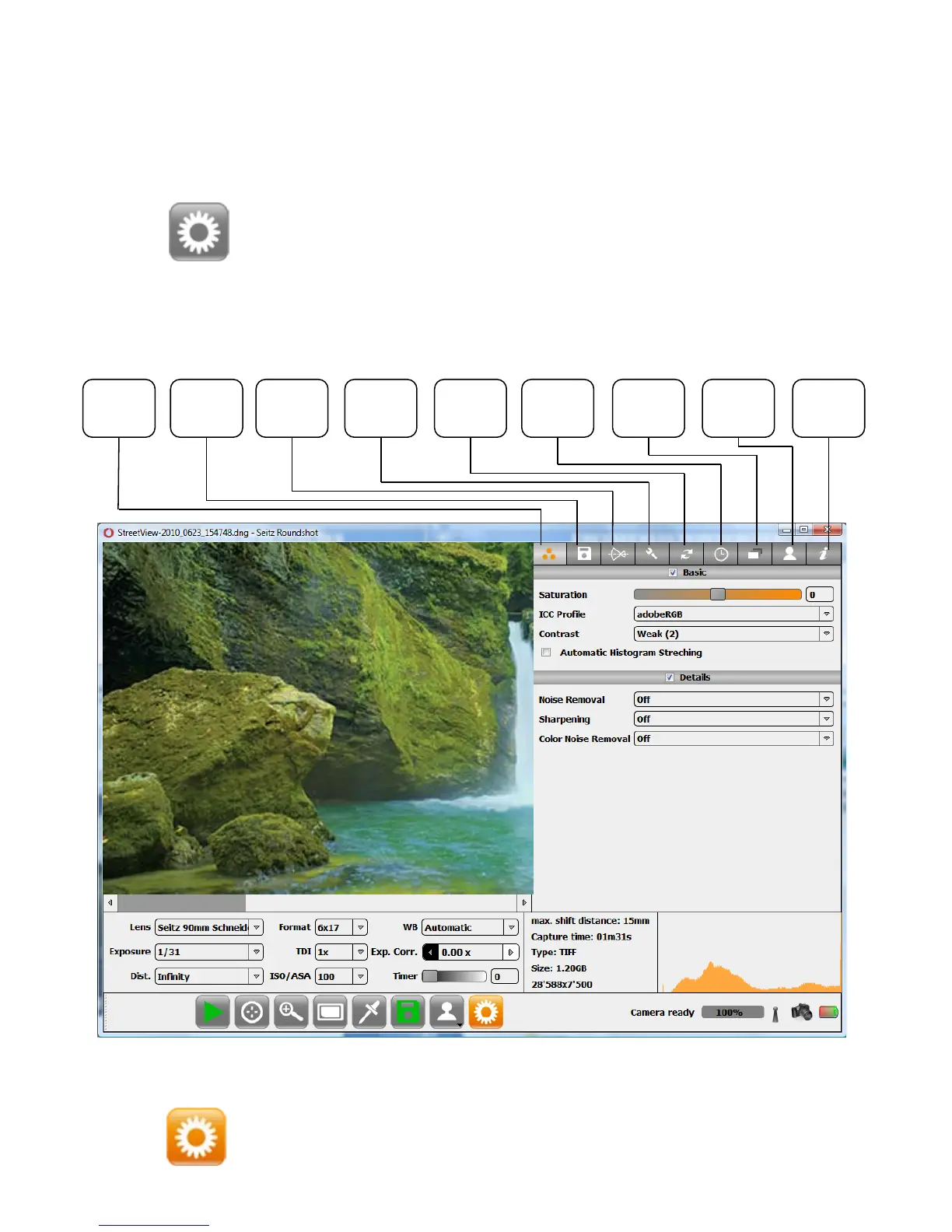Click the battery level indicator icon
952x1232 pixels.
tap(829, 1013)
